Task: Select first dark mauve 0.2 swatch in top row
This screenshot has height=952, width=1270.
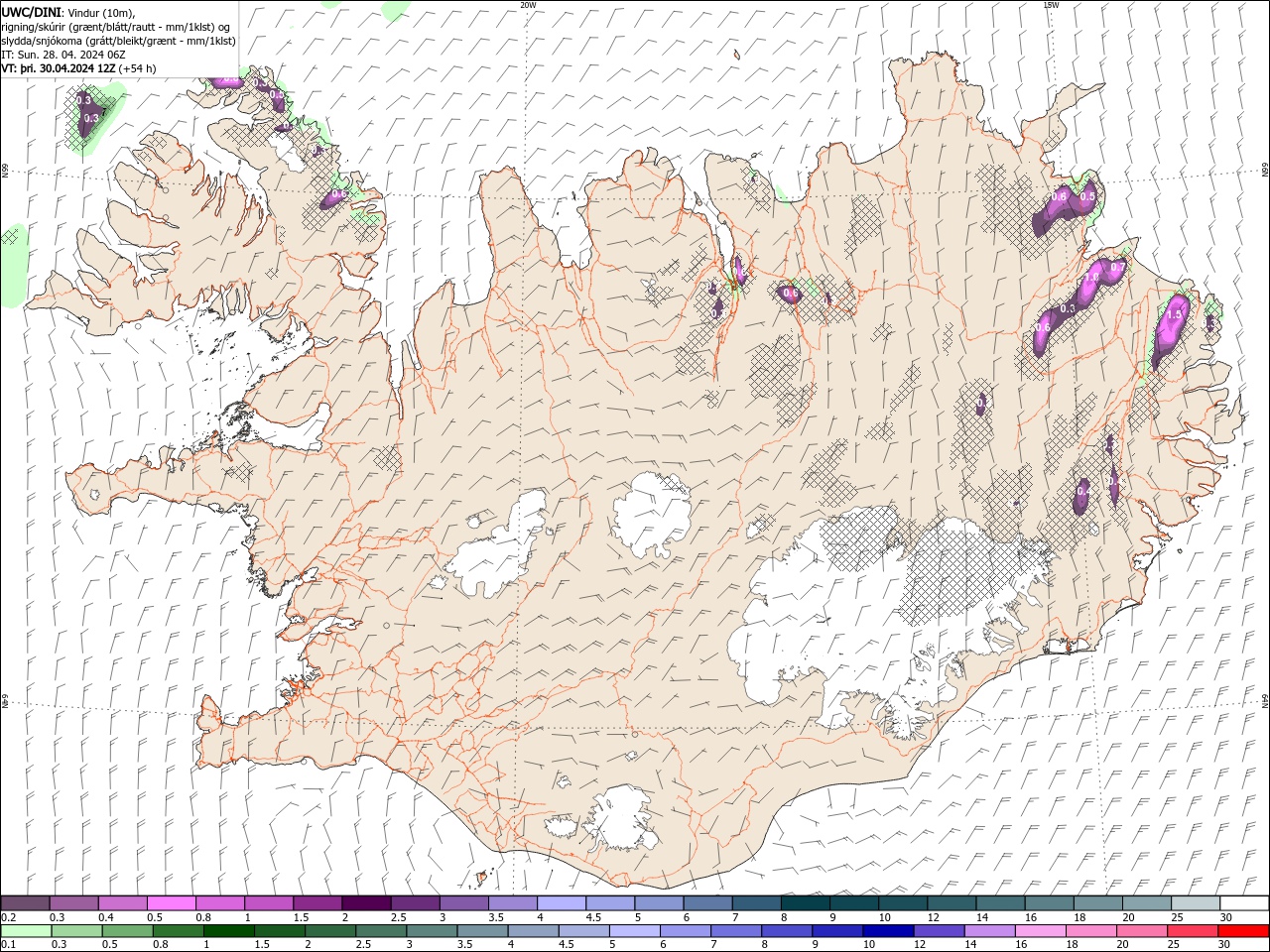Action: tap(25, 903)
